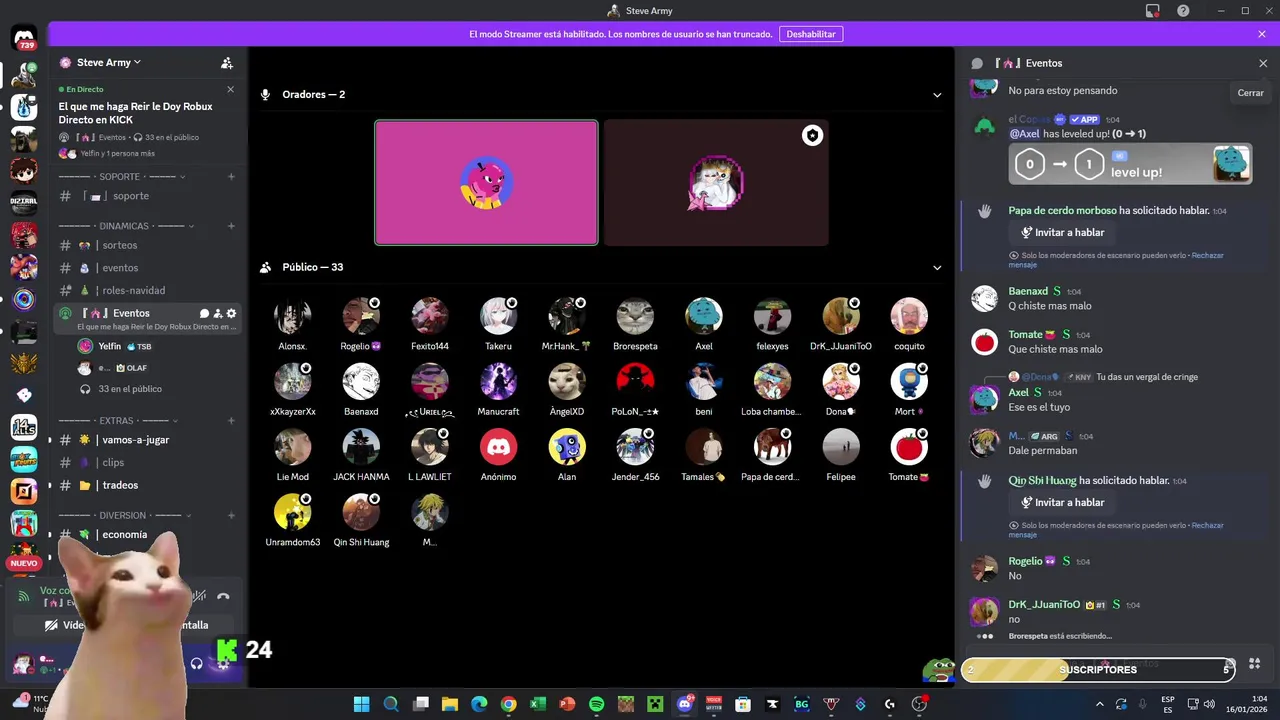The image size is (1280, 720).
Task: Select the second speaker tile
Action: click(x=716, y=183)
